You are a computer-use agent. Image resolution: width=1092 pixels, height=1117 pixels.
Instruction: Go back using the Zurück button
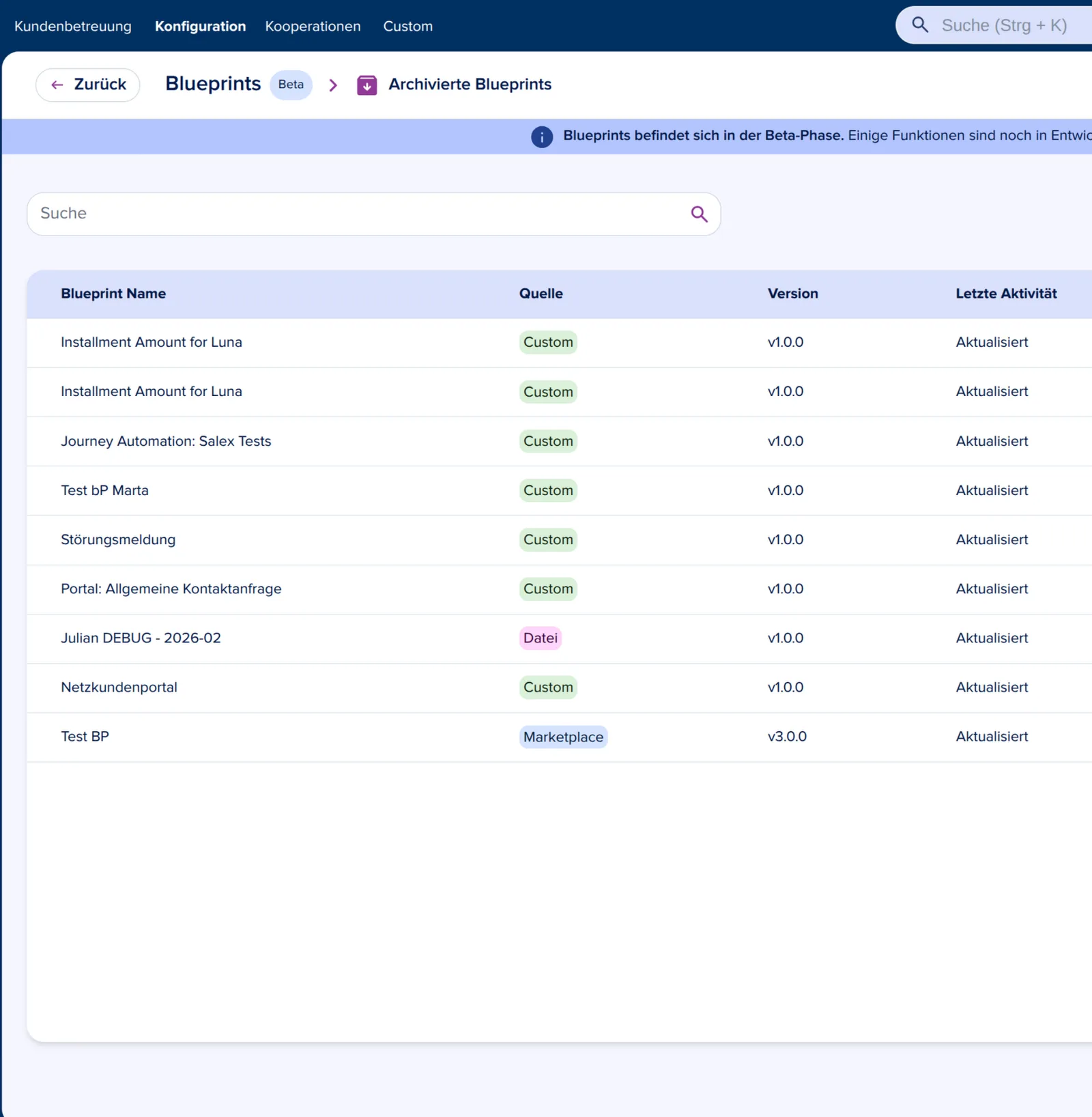click(x=88, y=85)
